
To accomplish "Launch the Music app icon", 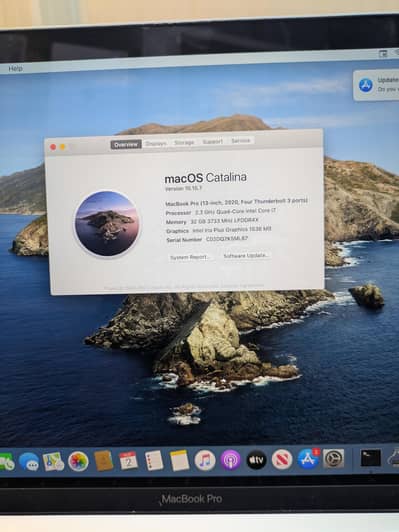I will pyautogui.click(x=205, y=460).
